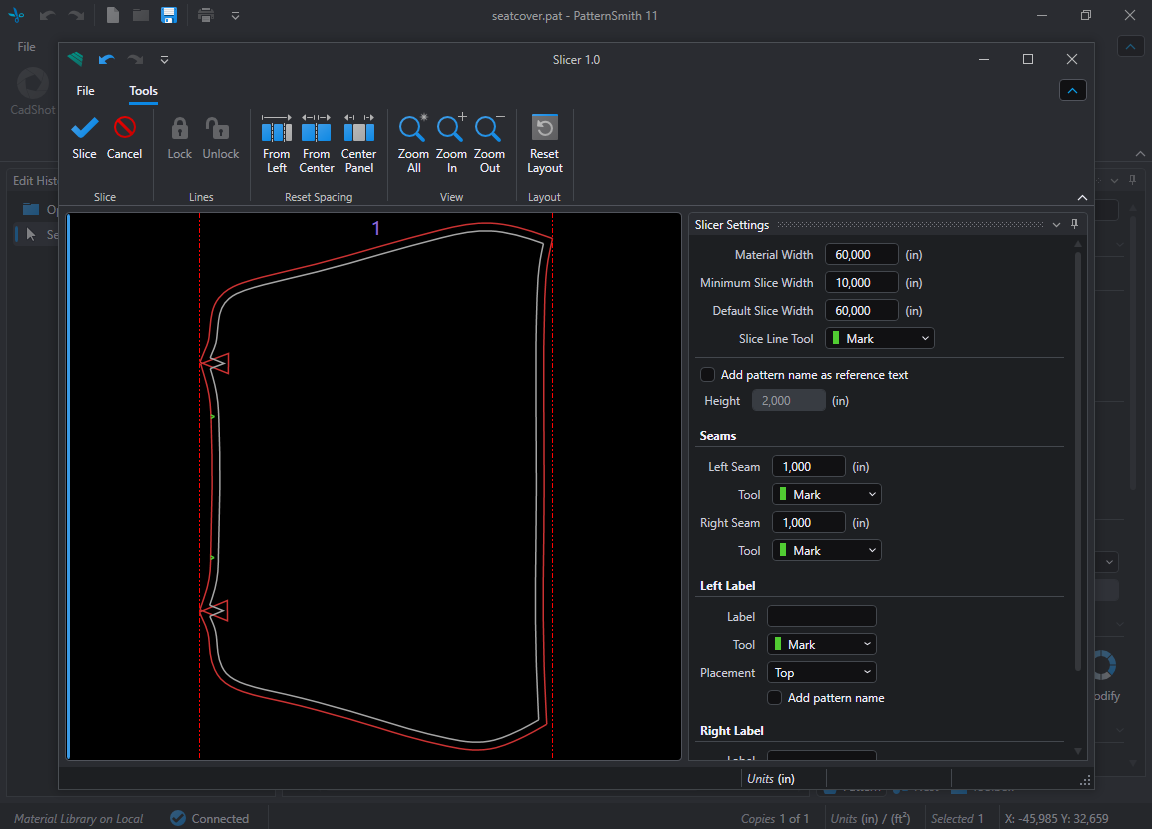The image size is (1152, 829).
Task: Check Add pattern name under Left Label
Action: pyautogui.click(x=774, y=697)
